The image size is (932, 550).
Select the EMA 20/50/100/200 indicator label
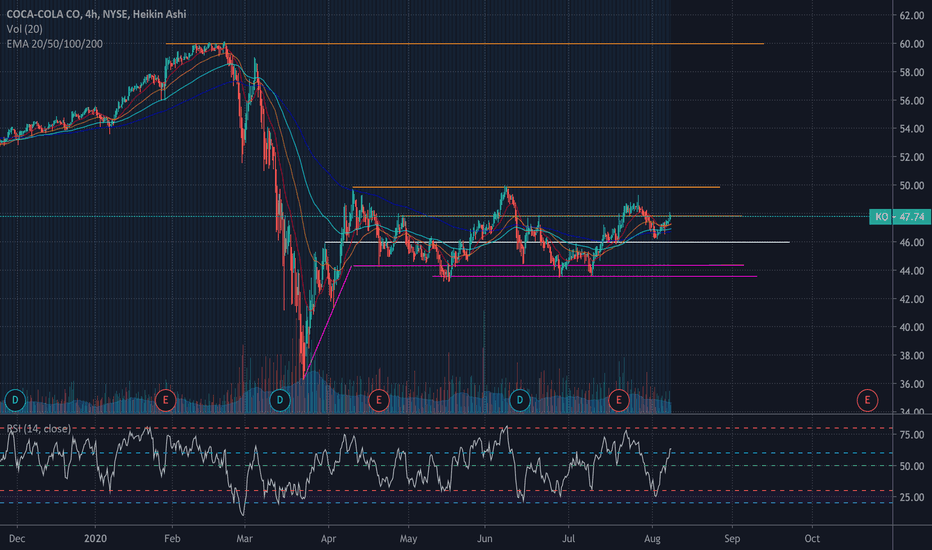pyautogui.click(x=55, y=44)
